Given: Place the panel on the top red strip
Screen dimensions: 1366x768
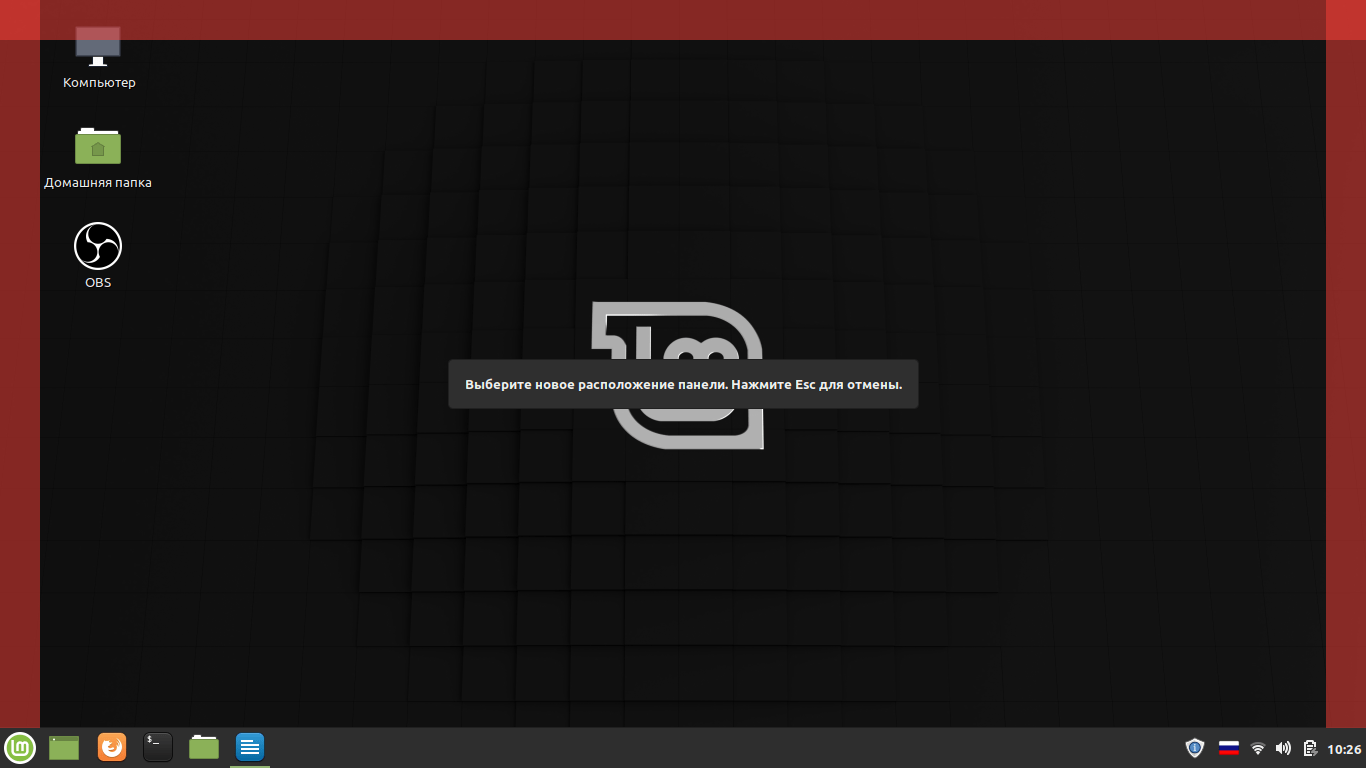Looking at the screenshot, I should coord(683,20).
